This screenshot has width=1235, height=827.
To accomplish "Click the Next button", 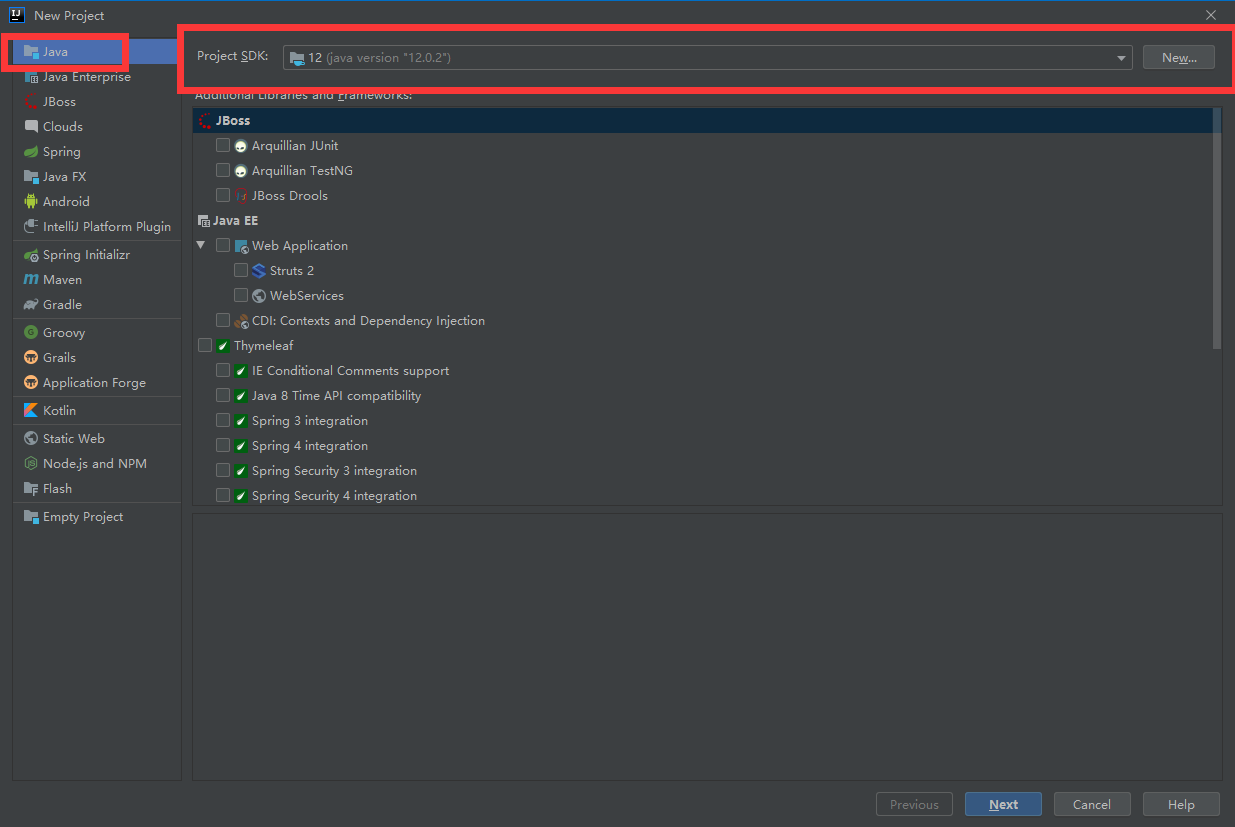I will (1003, 805).
